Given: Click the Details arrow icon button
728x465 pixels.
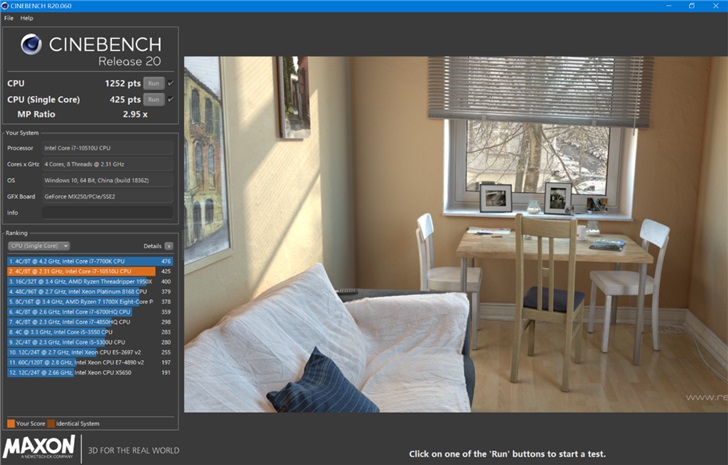Looking at the screenshot, I should (169, 245).
